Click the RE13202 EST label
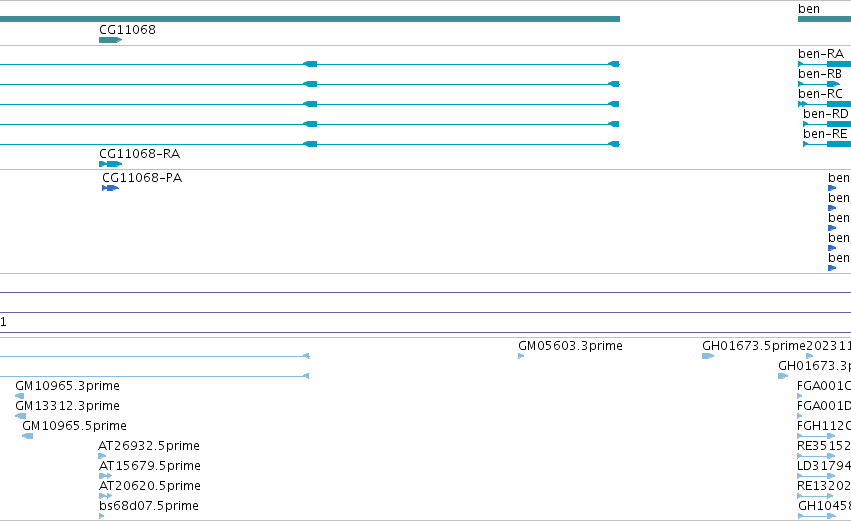The image size is (851, 521). [824, 486]
